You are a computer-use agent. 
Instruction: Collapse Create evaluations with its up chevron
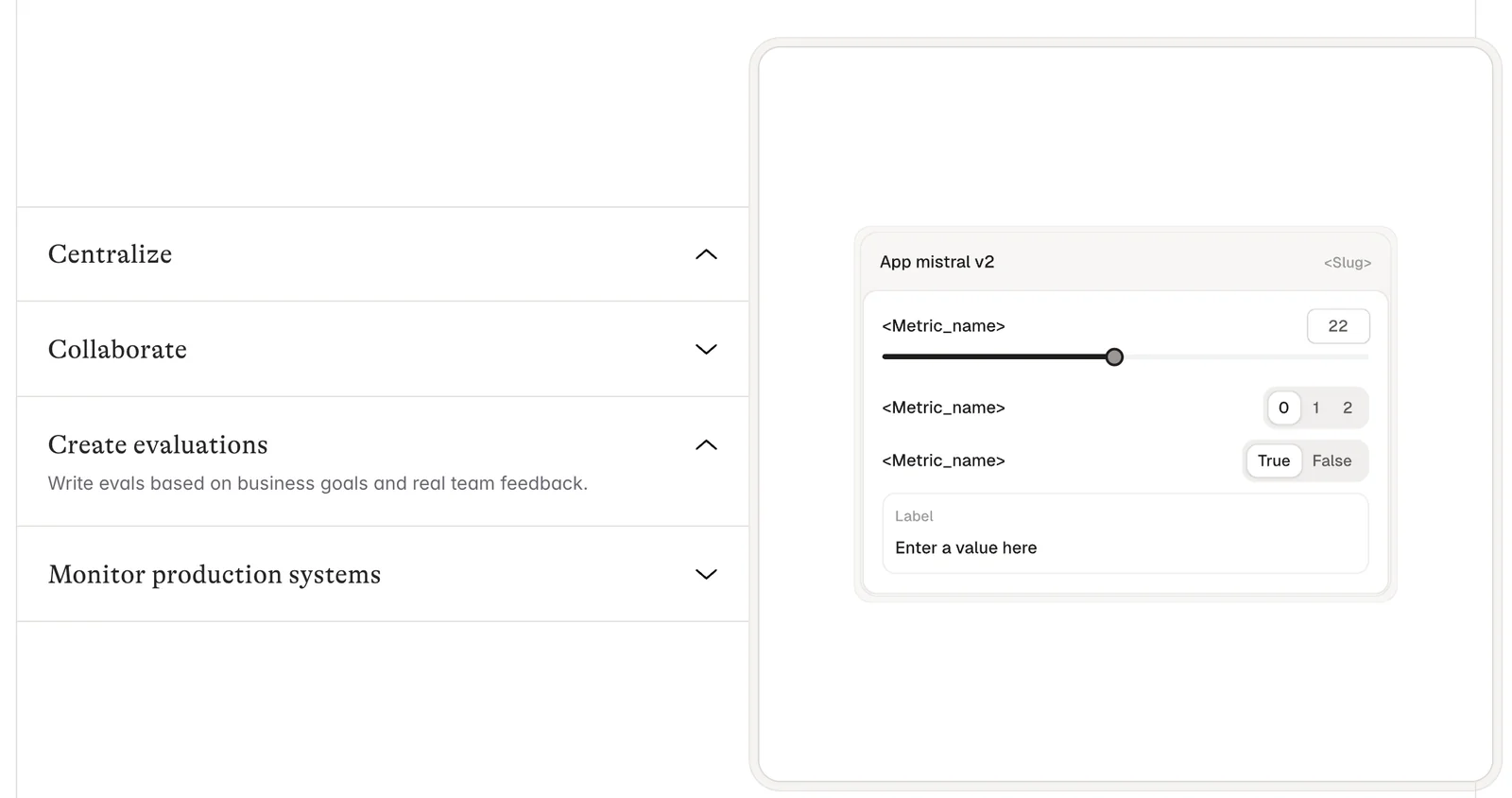706,445
